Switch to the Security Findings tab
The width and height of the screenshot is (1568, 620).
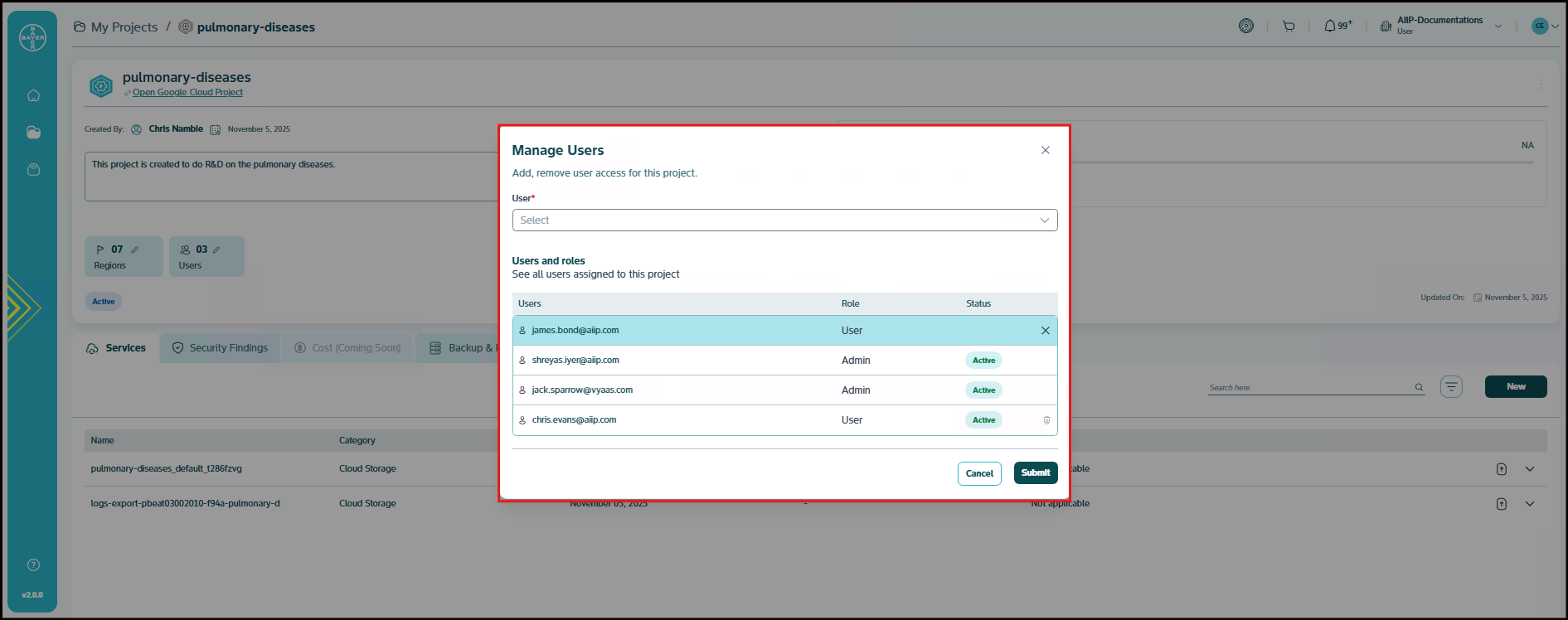(x=220, y=348)
